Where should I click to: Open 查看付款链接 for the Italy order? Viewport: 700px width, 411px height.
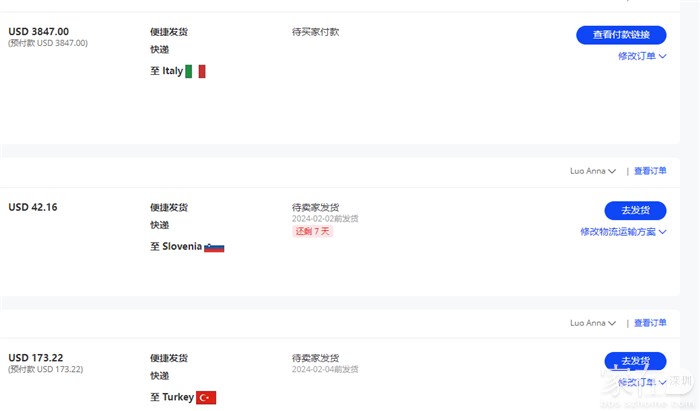coord(621,35)
